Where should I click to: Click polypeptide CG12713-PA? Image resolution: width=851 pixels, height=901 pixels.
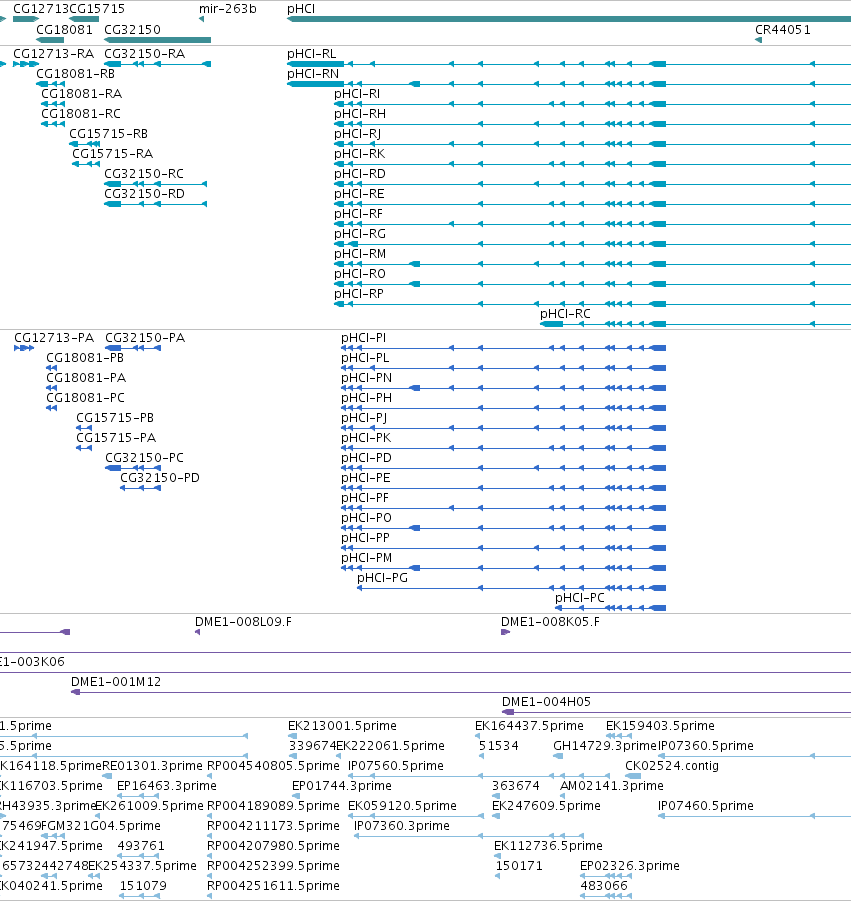[54, 338]
